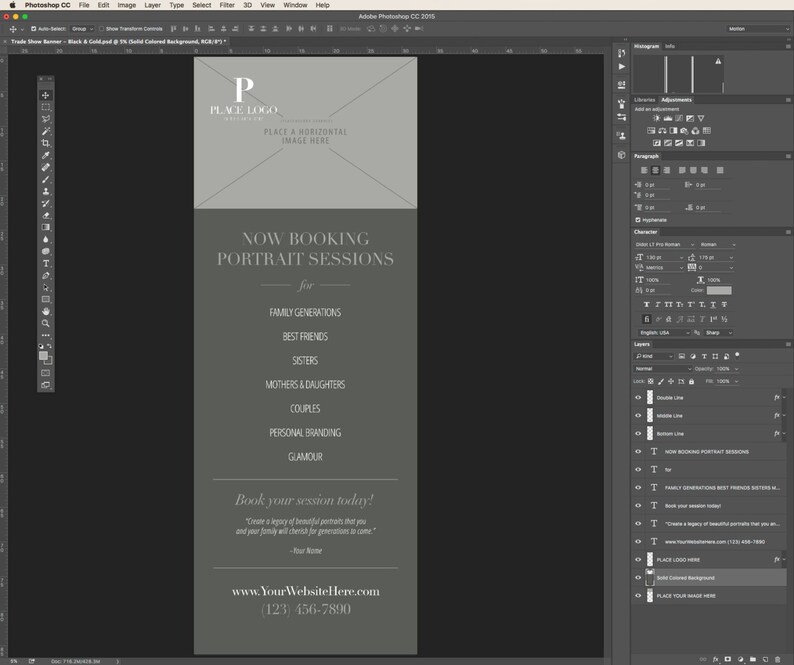Select the Healing Brush tool
The width and height of the screenshot is (794, 665).
pos(46,167)
